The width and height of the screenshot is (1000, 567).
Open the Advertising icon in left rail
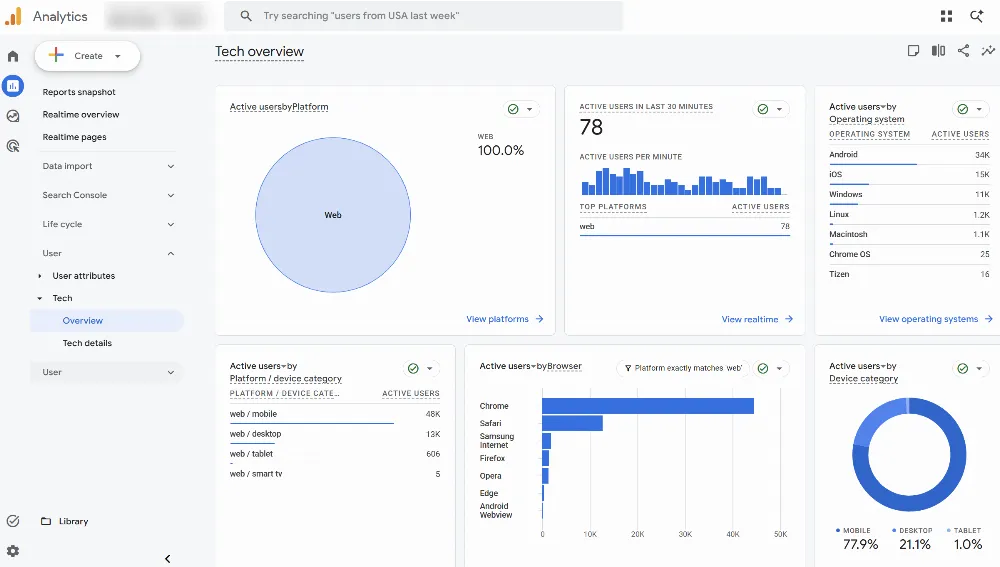[x=13, y=146]
